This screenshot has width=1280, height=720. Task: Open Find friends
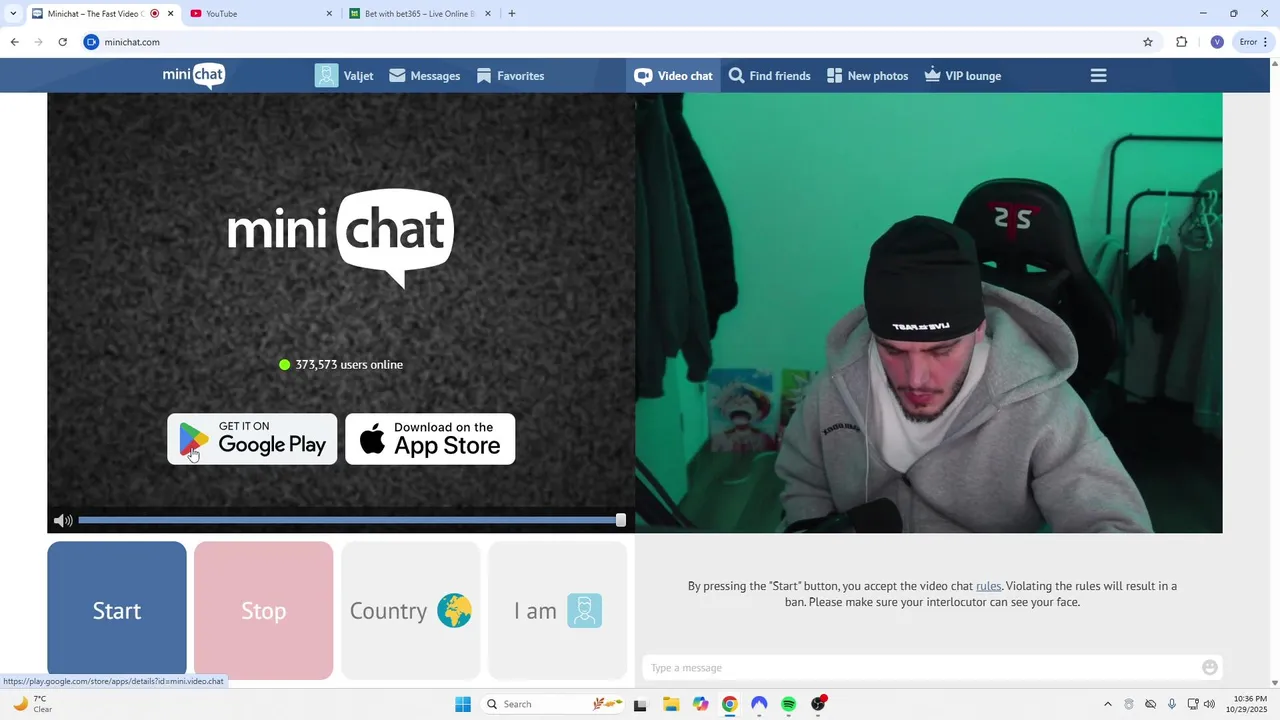[x=769, y=76]
